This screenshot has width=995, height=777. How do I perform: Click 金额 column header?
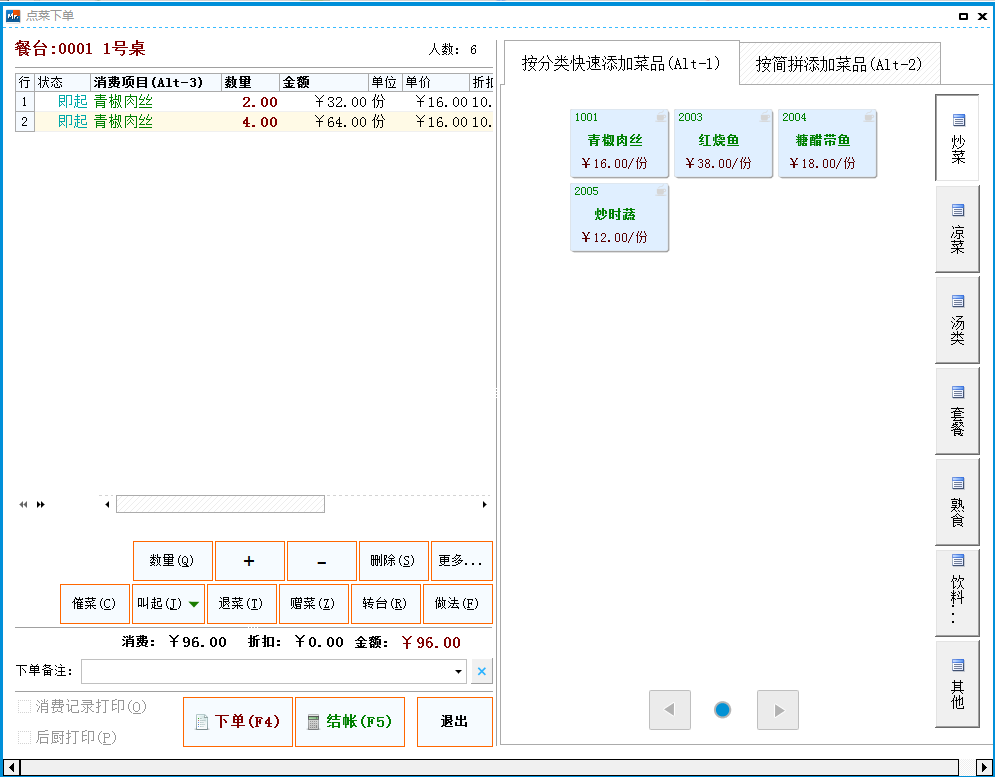coord(324,83)
